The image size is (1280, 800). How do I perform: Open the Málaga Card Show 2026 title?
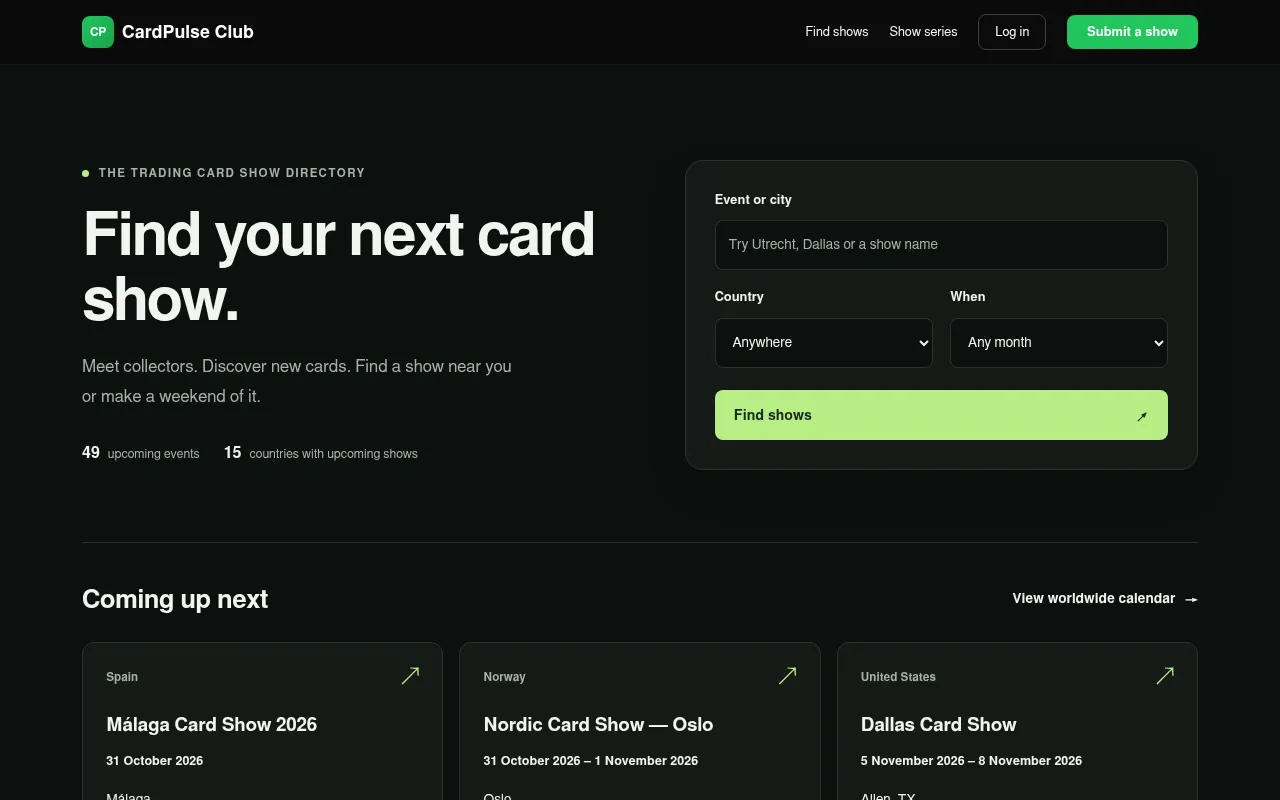(x=212, y=724)
